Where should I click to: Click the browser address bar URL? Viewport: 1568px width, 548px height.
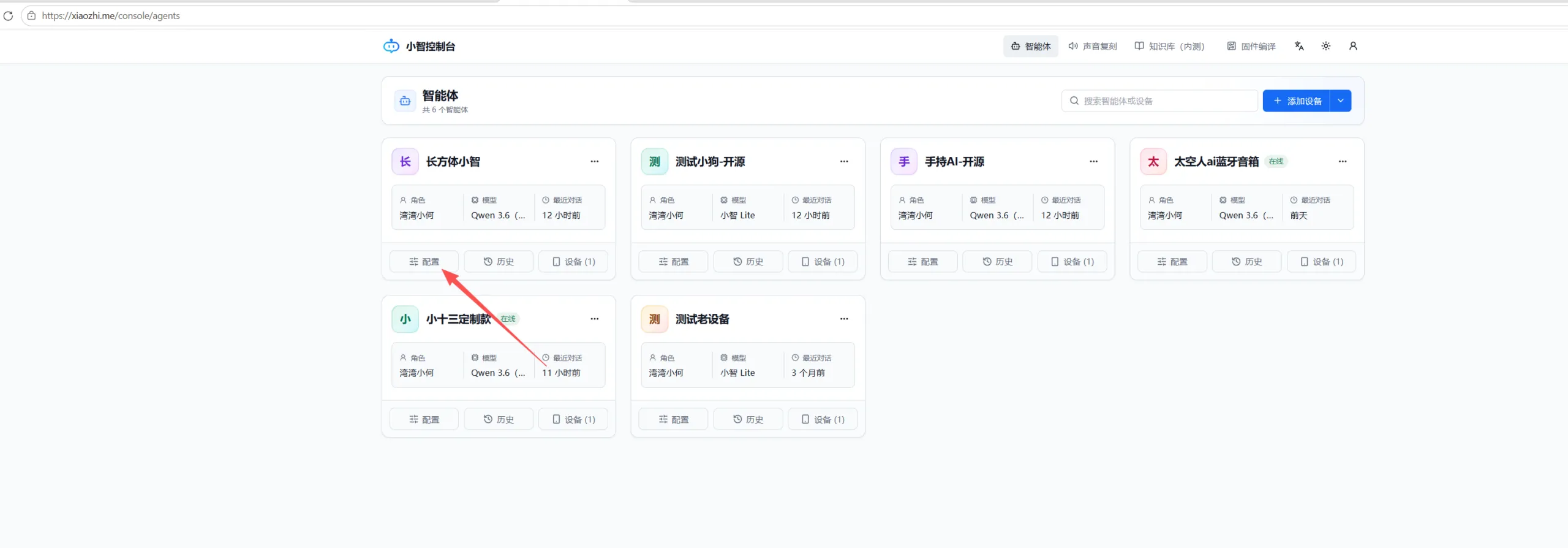[111, 16]
